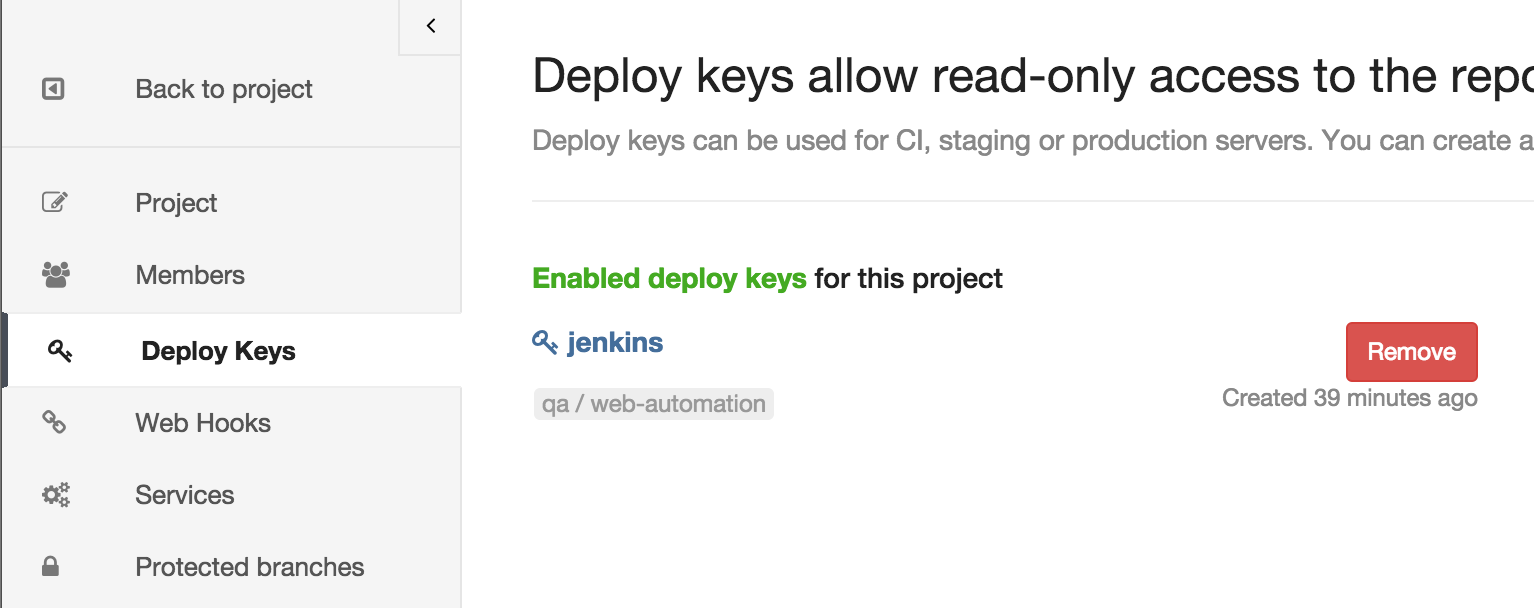Open the Web Hooks label
Viewport: 1534px width, 608px height.
[203, 423]
